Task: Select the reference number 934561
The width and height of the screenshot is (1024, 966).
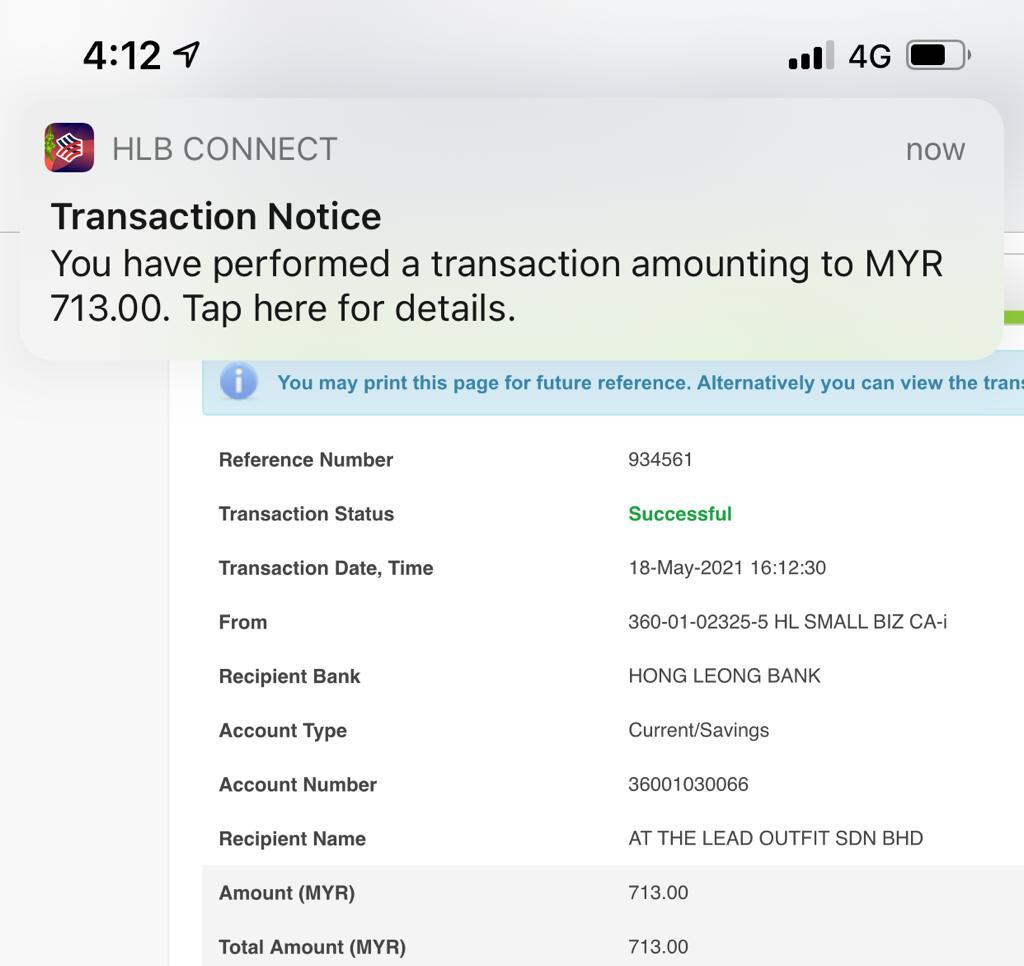Action: click(660, 459)
